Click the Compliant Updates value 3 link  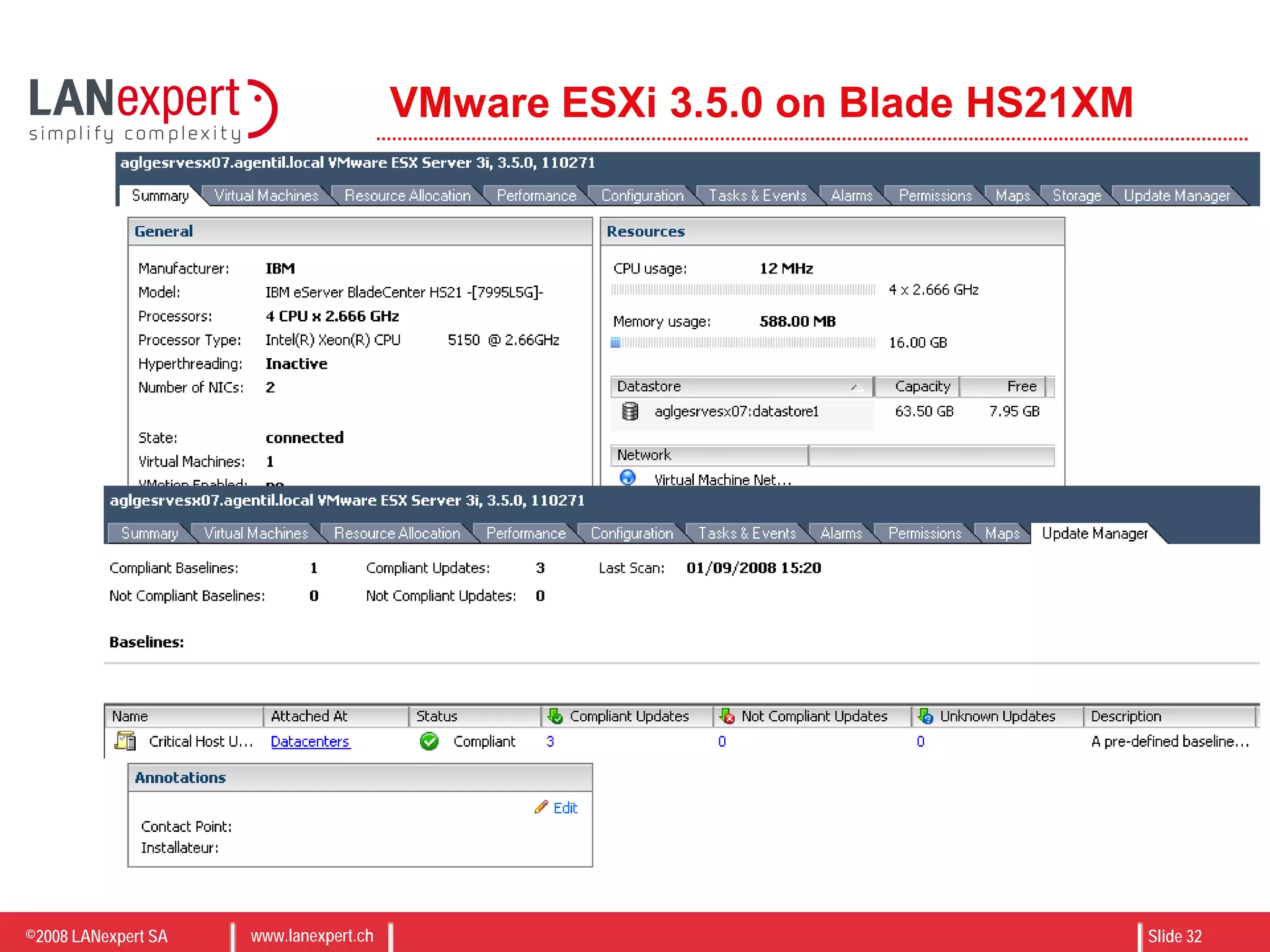(550, 741)
